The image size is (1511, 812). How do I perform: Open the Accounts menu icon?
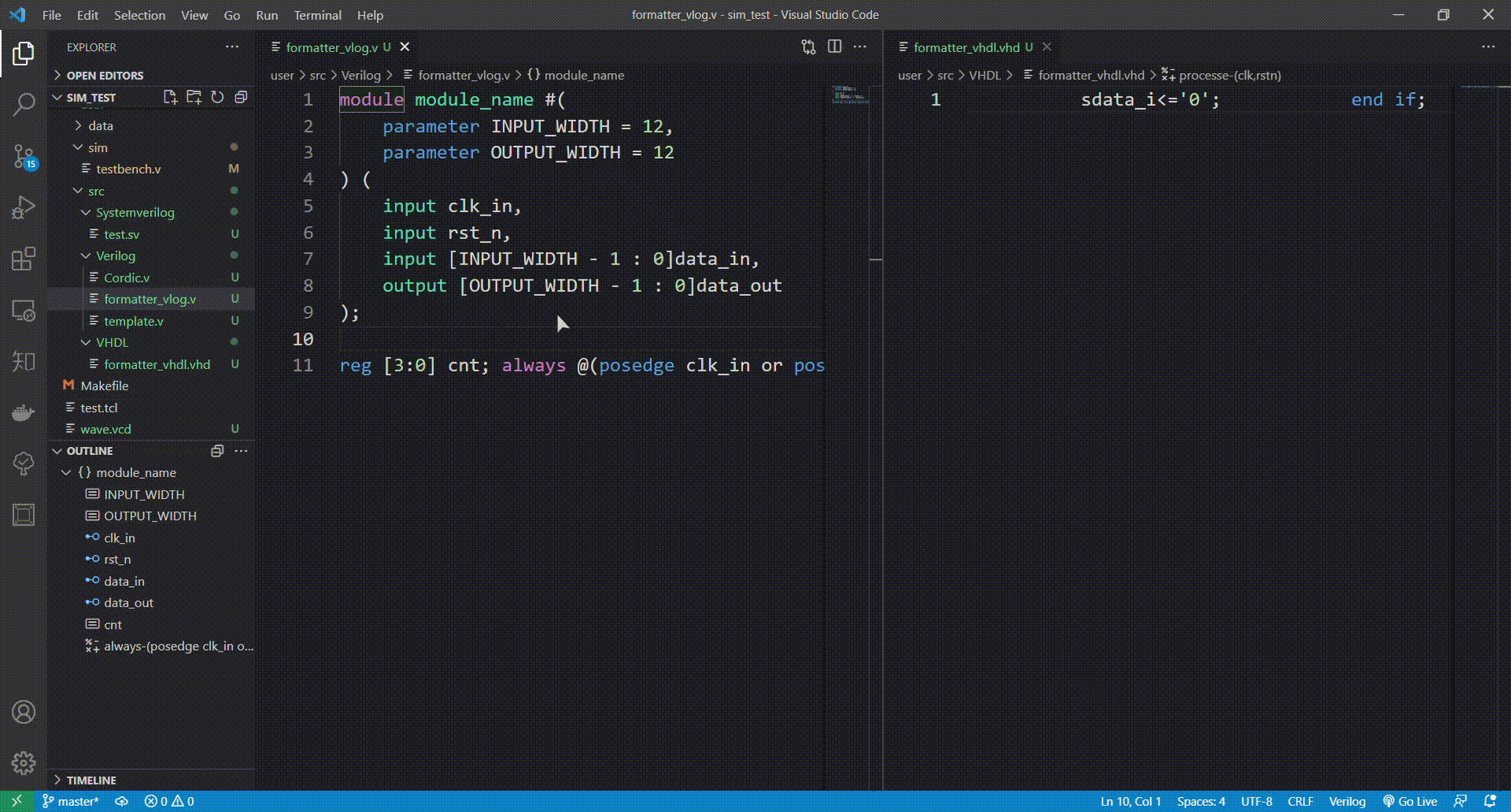[24, 712]
